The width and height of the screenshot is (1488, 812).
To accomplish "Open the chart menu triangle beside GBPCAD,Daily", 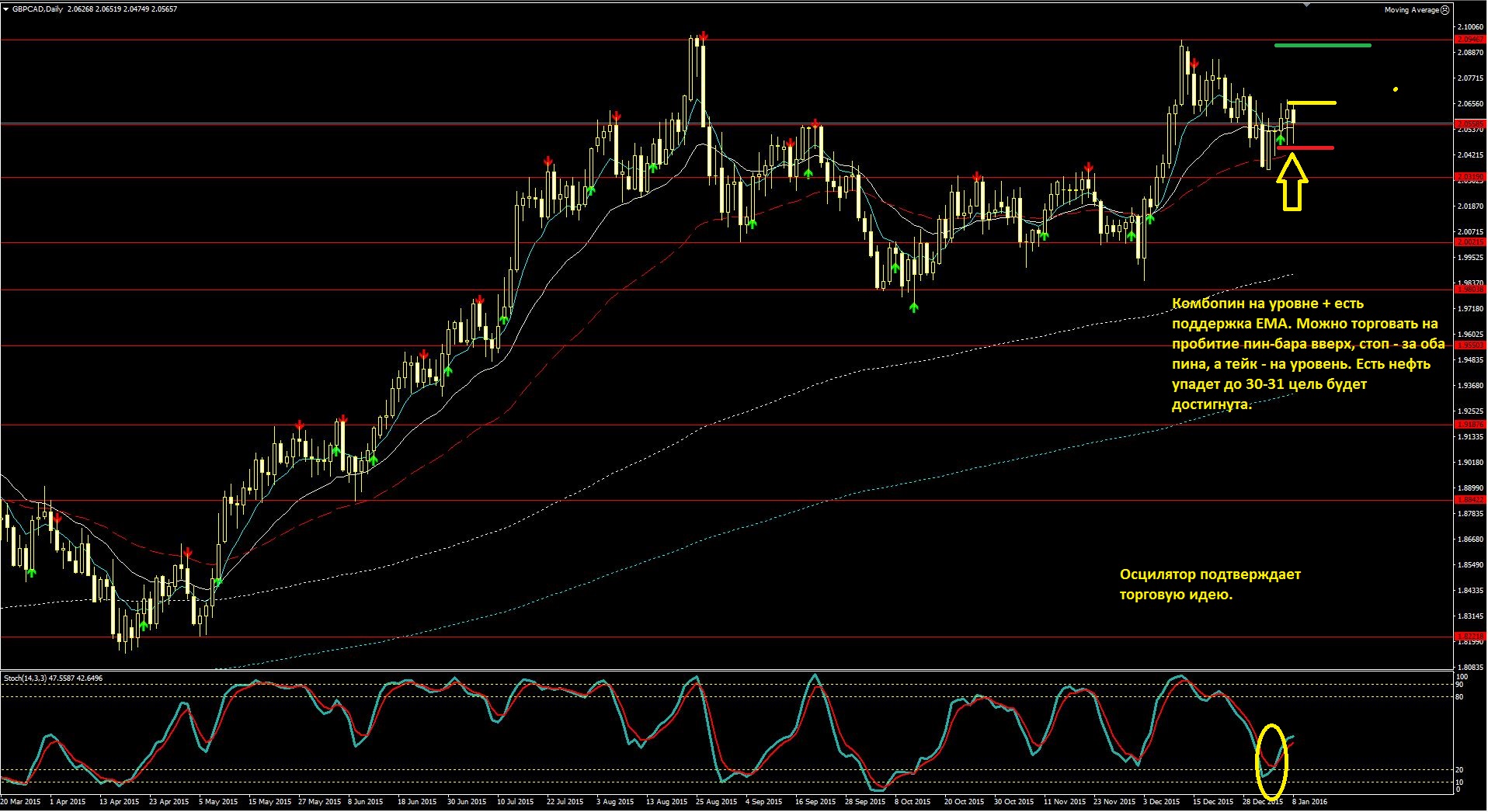I will [6, 9].
